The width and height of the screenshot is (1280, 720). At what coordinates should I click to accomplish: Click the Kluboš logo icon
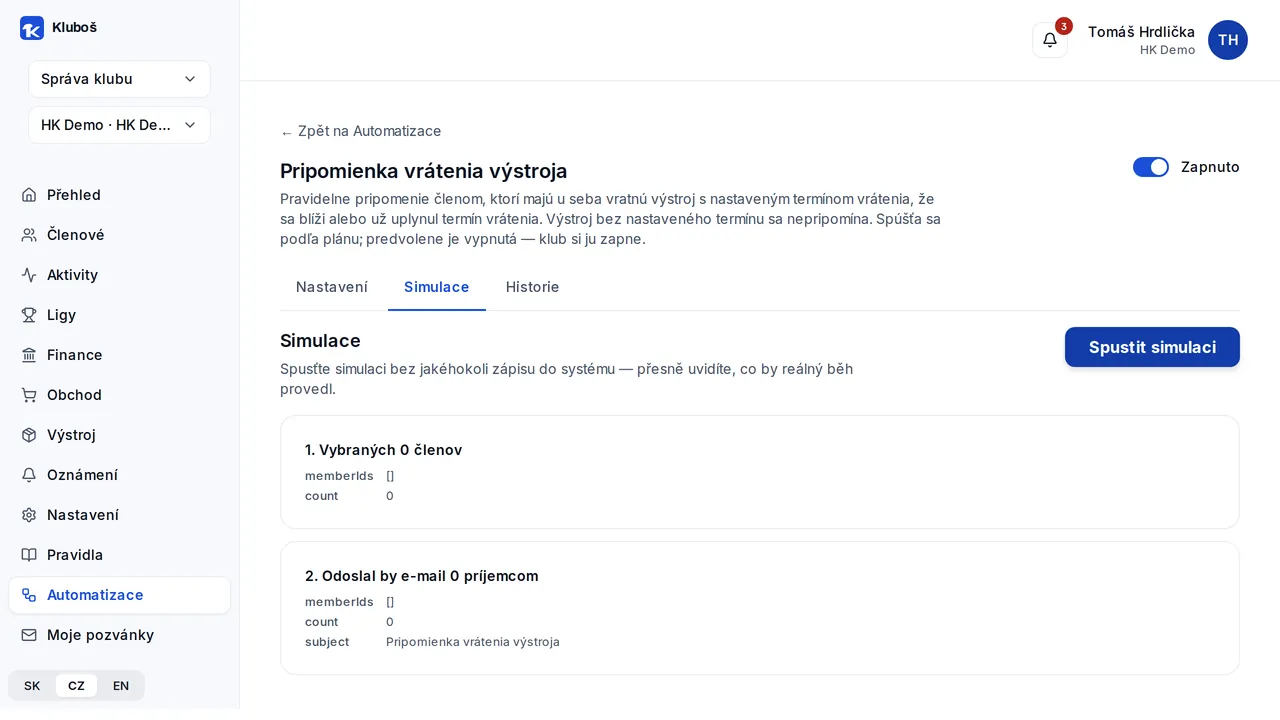tap(32, 28)
